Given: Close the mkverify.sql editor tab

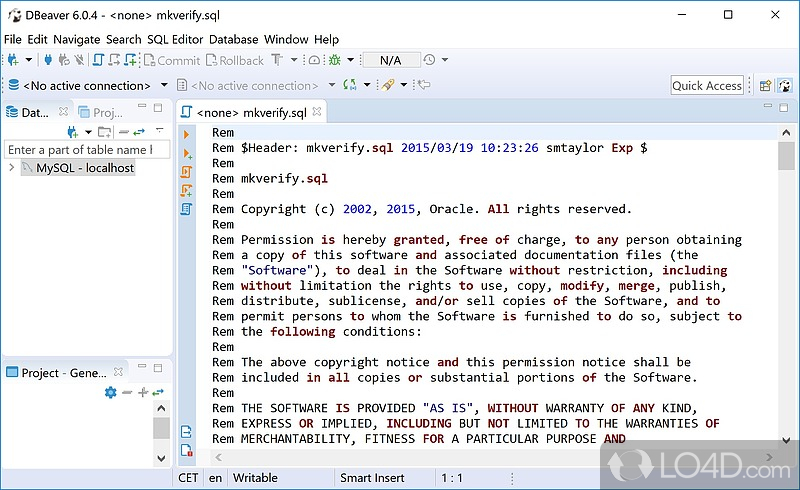Looking at the screenshot, I should coord(317,111).
